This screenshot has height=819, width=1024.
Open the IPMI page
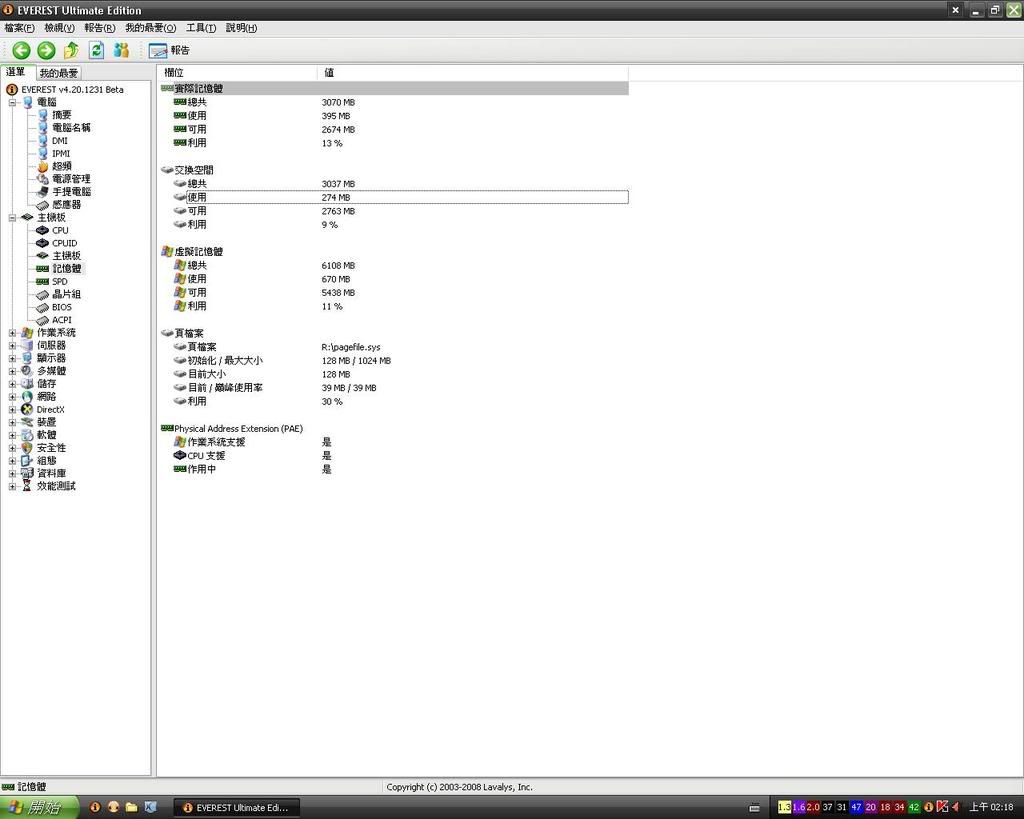tap(61, 153)
